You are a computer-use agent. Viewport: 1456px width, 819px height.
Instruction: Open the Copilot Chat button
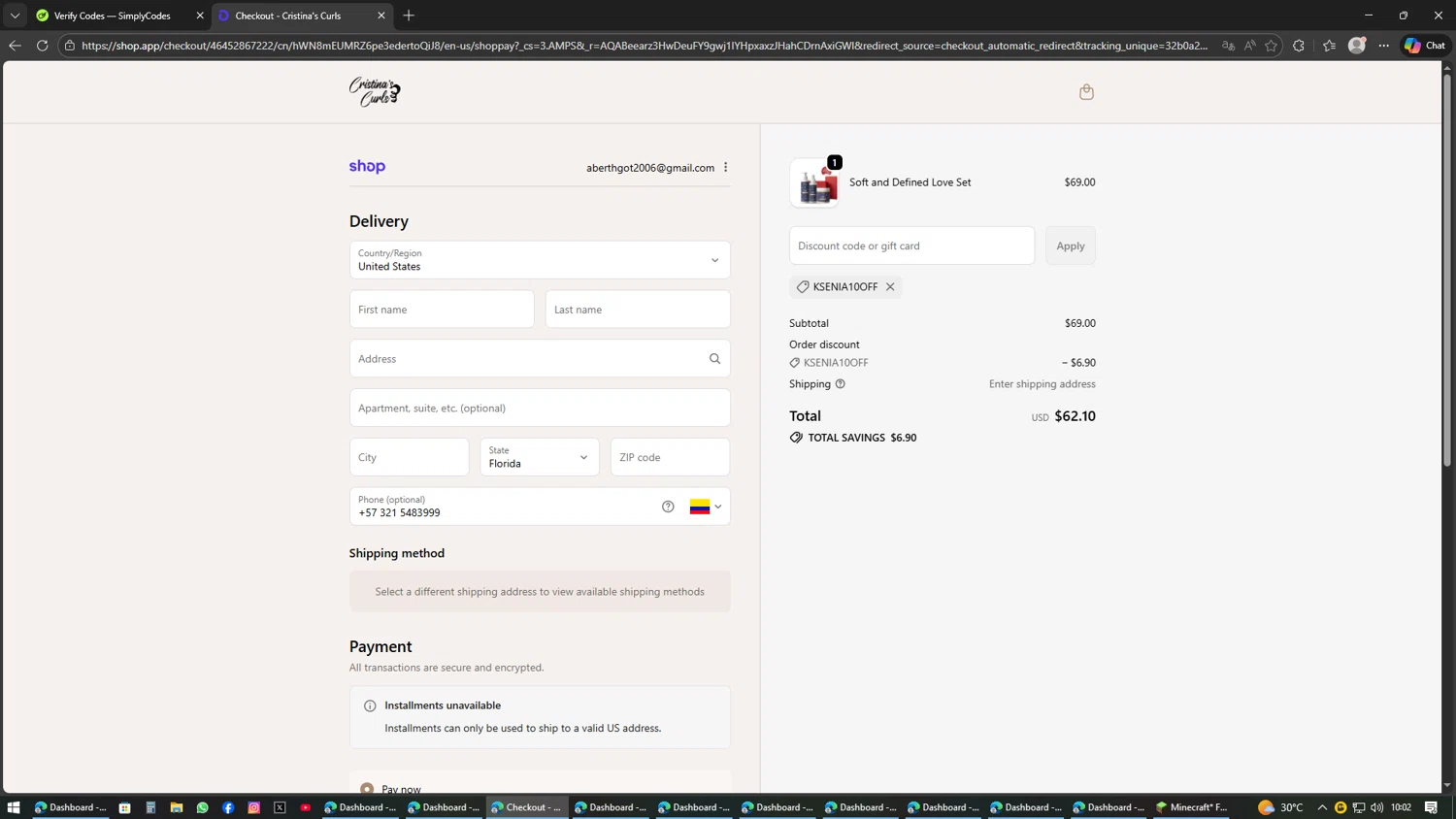point(1425,46)
